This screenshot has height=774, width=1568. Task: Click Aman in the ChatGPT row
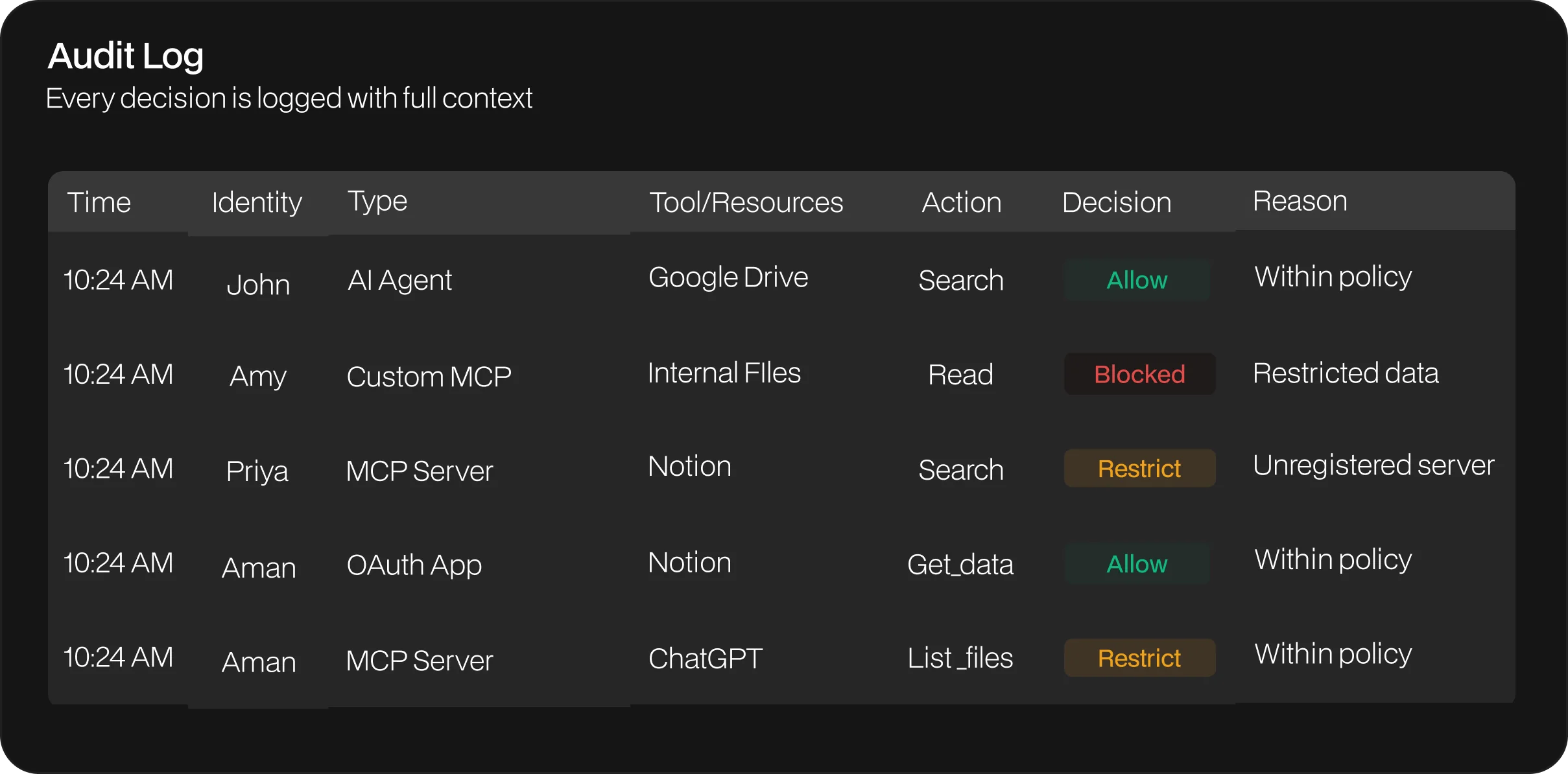click(x=259, y=662)
